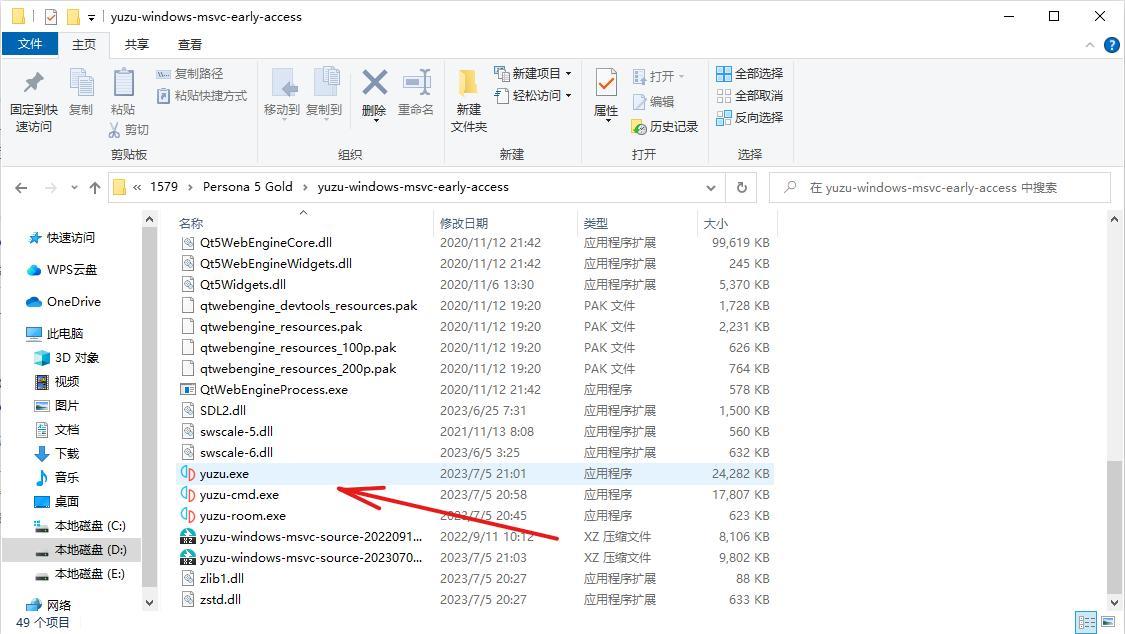
Task: Select QtWebEngineProcess.exe in the list
Action: point(475,389)
